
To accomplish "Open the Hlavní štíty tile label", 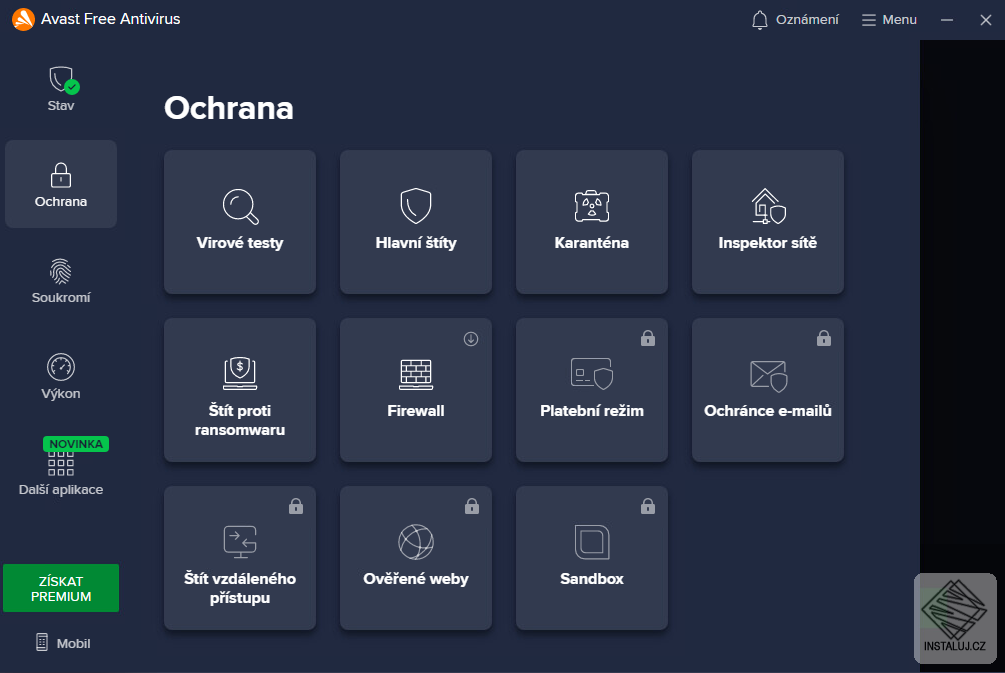I will pos(416,243).
